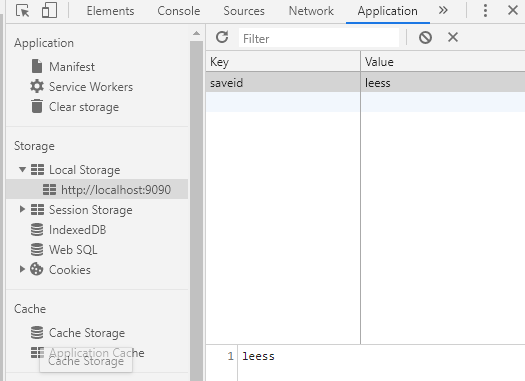Click sidebar scrollbar up arrow
The image size is (525, 381).
[x=197, y=33]
